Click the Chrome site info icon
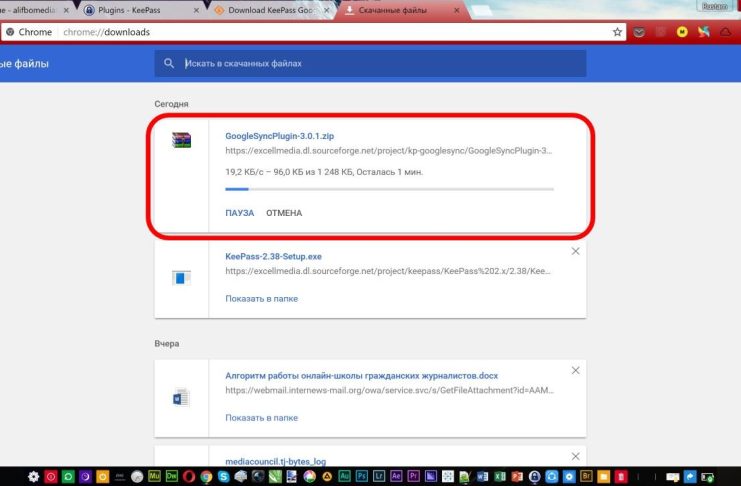741x486 pixels. (x=10, y=32)
